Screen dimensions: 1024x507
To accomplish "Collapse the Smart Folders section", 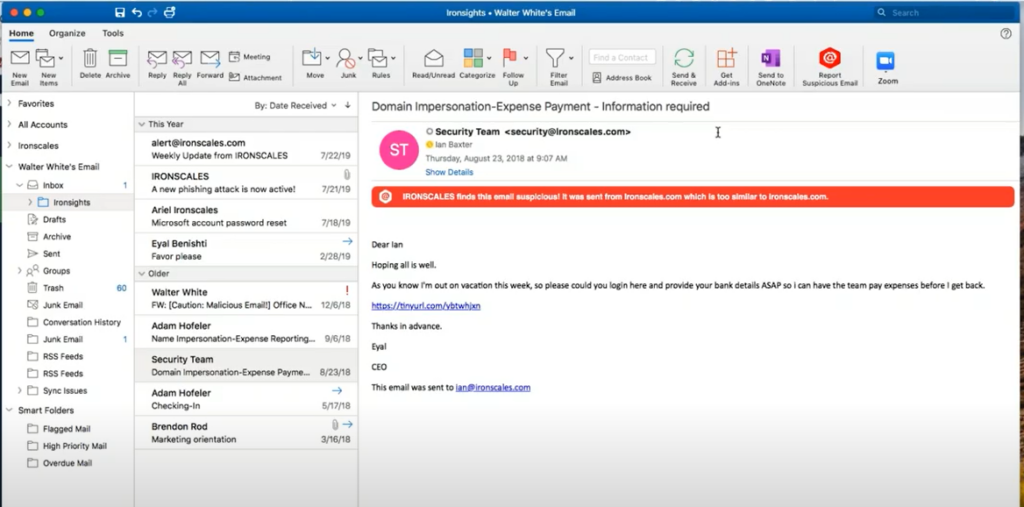I will 9,410.
